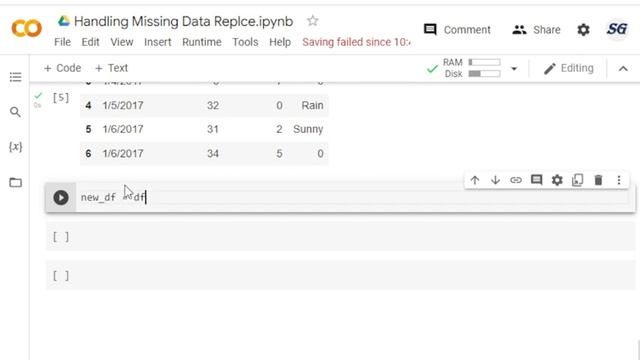Open the Insert menu
640x360 pixels.
(x=158, y=42)
